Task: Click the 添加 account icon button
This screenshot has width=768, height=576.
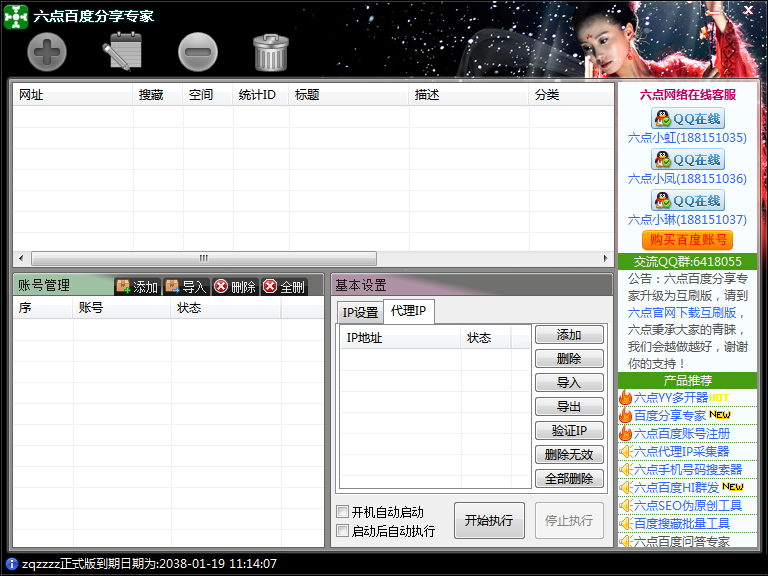Action: point(137,287)
